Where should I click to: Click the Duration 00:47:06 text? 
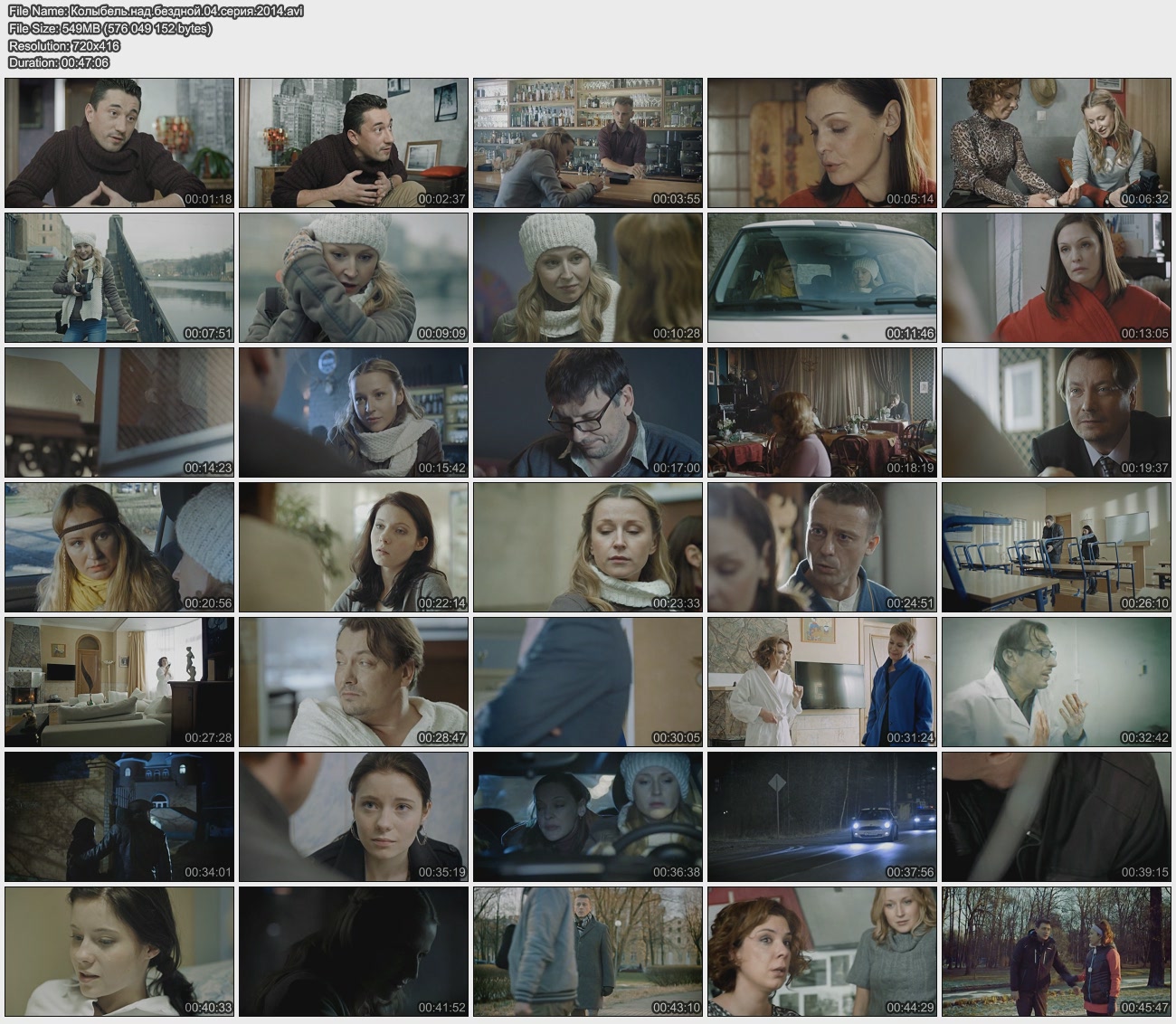point(59,62)
